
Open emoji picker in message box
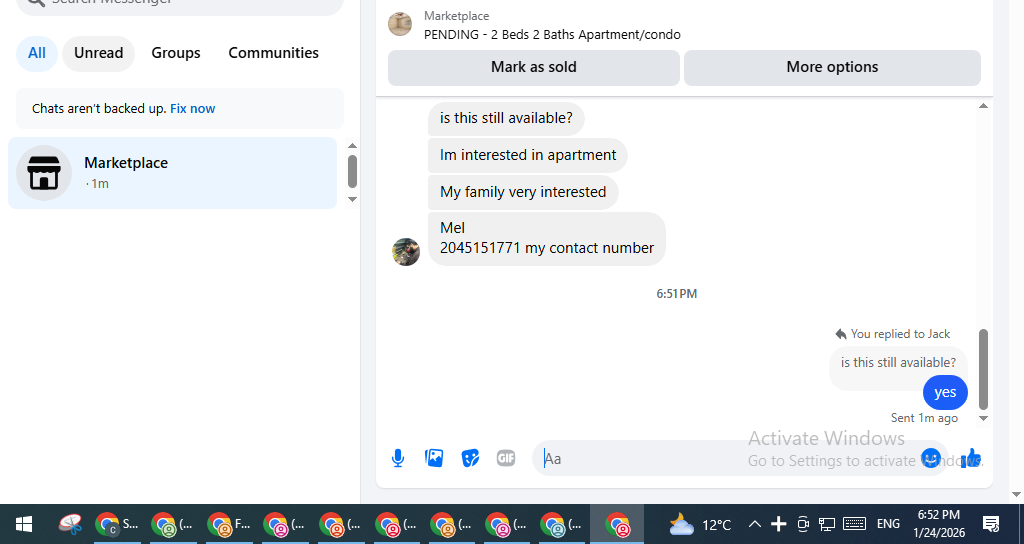click(931, 458)
